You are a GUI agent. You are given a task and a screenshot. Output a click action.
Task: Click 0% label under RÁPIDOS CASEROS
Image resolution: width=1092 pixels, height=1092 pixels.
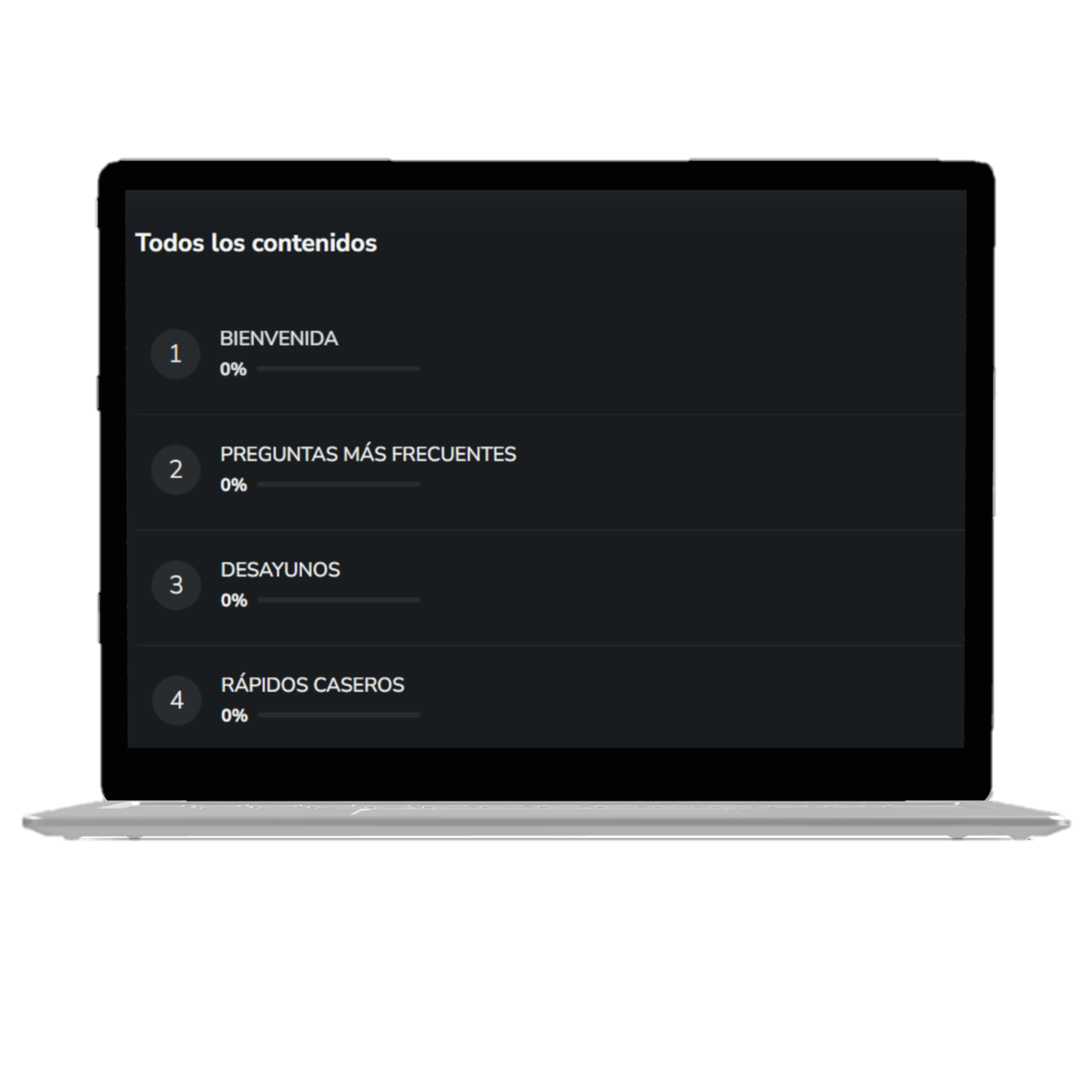click(x=234, y=716)
